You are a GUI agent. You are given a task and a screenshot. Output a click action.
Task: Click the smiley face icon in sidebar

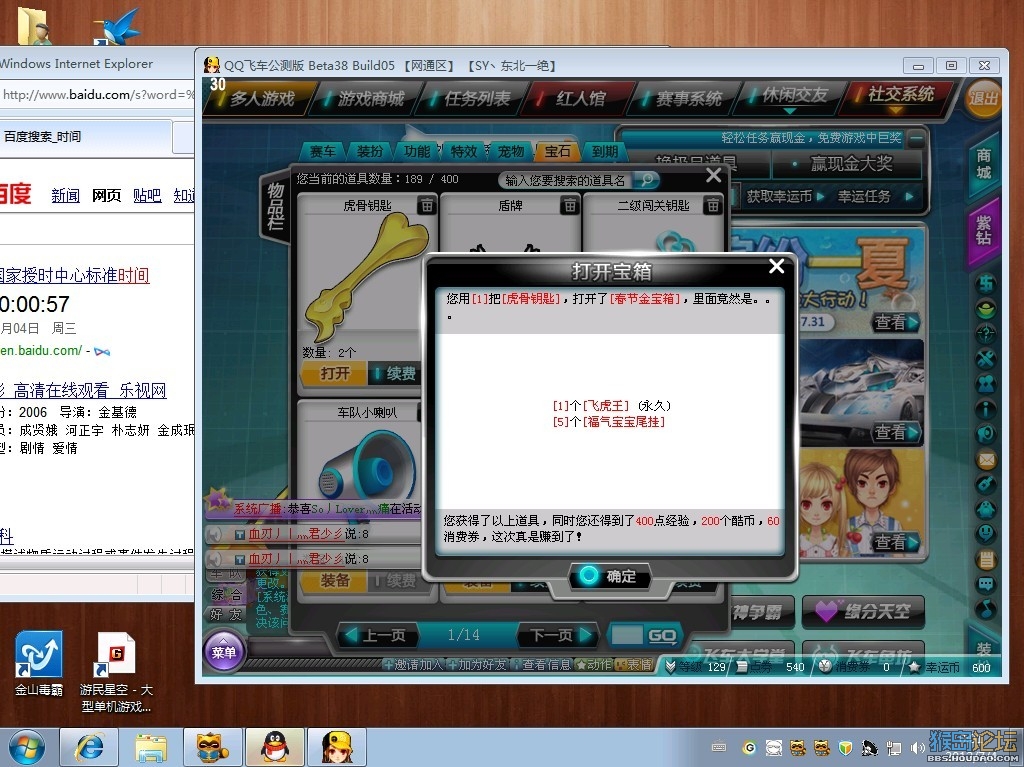[985, 534]
